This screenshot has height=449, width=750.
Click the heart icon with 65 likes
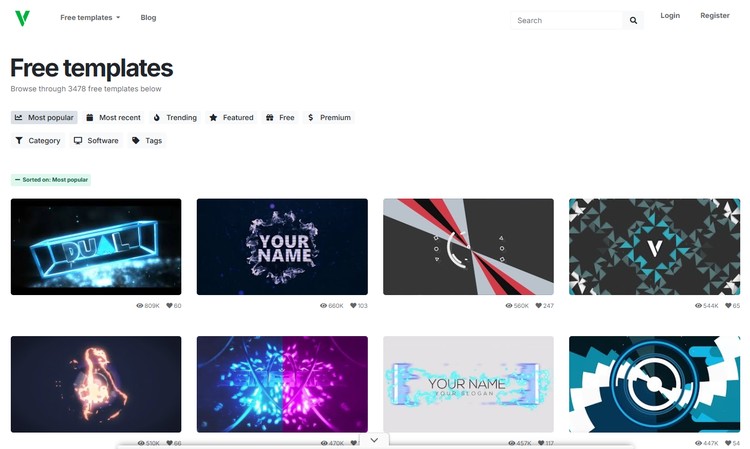(728, 306)
